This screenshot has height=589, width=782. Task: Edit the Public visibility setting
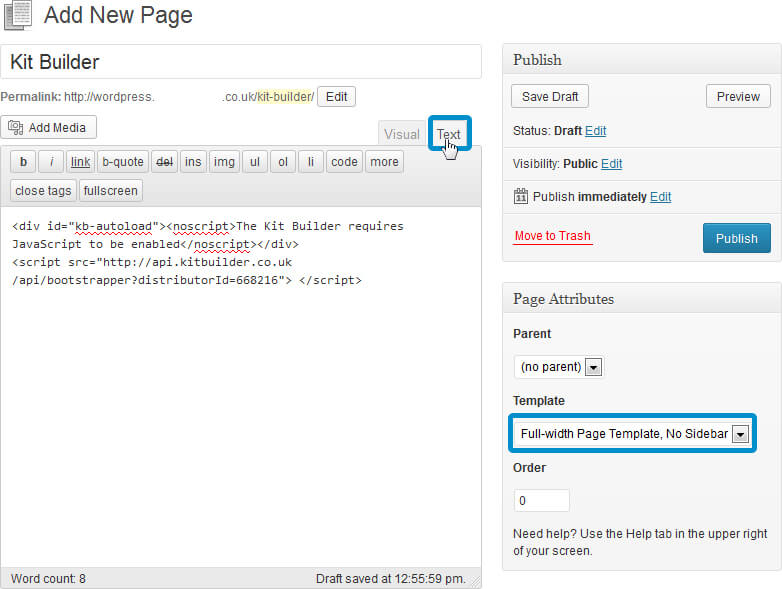point(611,164)
